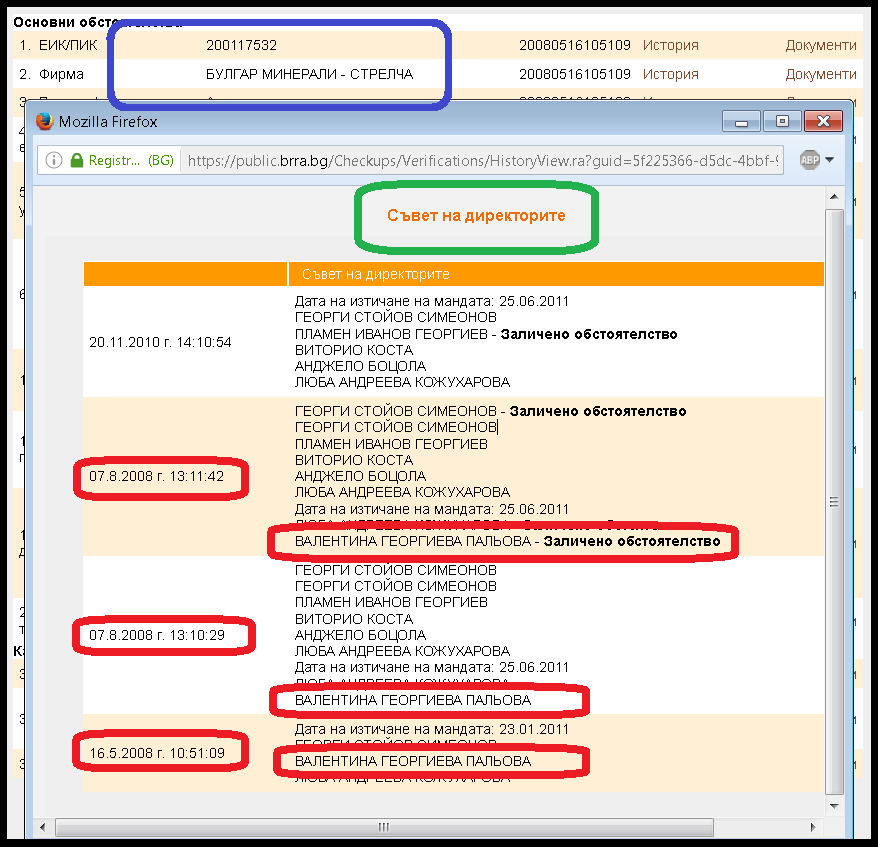Click the vertical scrollbar thumb
This screenshot has height=847, width=878.
click(834, 502)
